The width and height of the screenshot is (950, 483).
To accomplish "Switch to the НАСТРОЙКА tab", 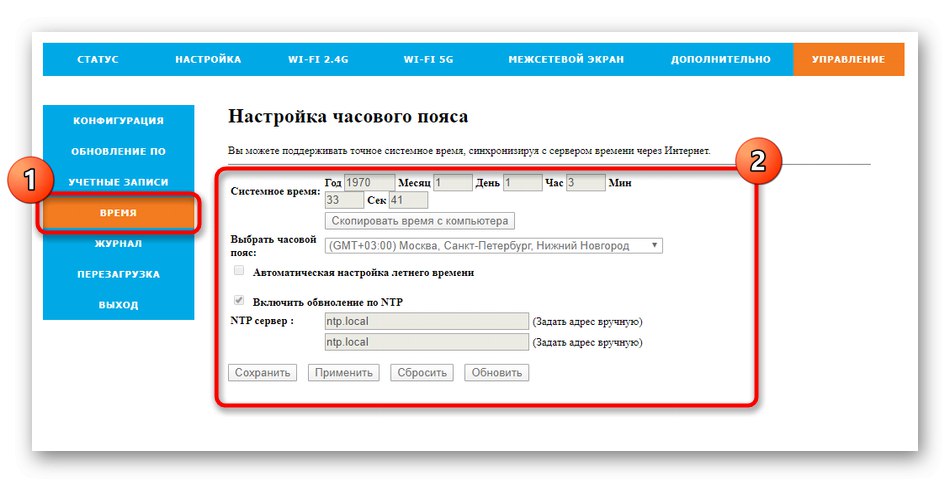I will pos(208,59).
